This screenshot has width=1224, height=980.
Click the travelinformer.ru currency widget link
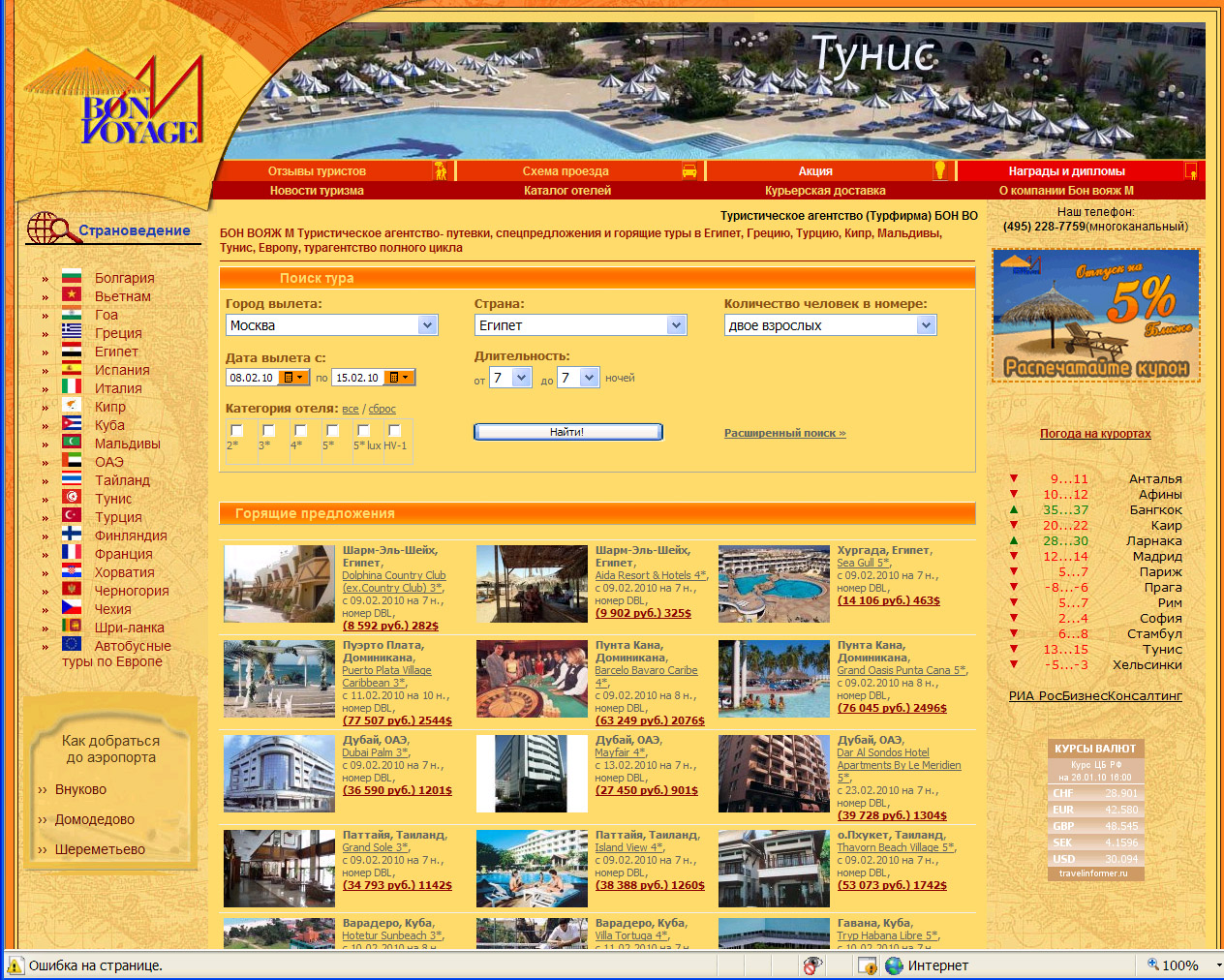pyautogui.click(x=1093, y=873)
